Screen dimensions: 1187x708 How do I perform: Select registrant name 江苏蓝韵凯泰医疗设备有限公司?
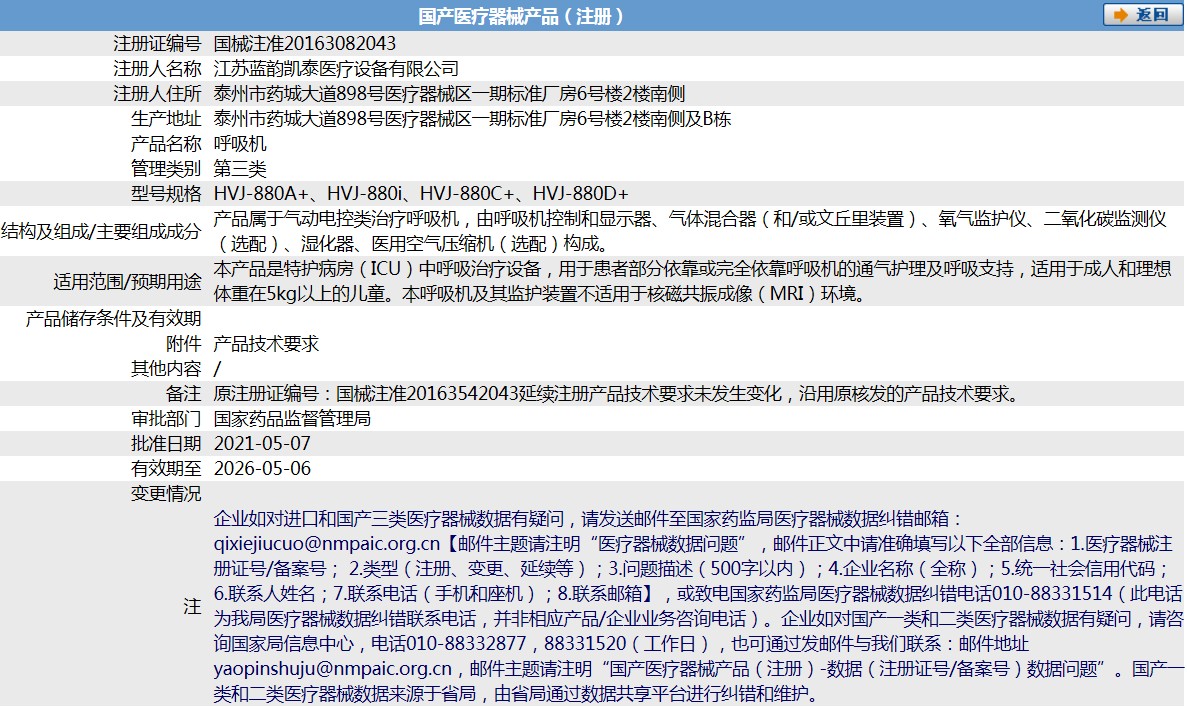point(336,69)
